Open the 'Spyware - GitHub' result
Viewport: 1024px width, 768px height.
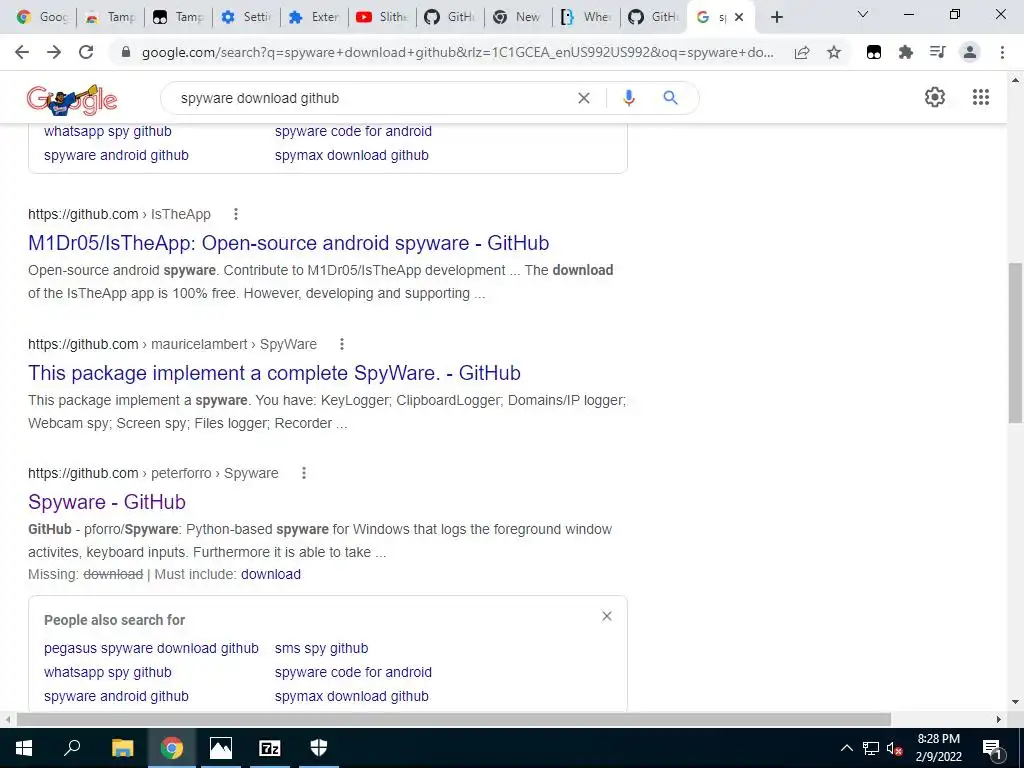click(106, 502)
